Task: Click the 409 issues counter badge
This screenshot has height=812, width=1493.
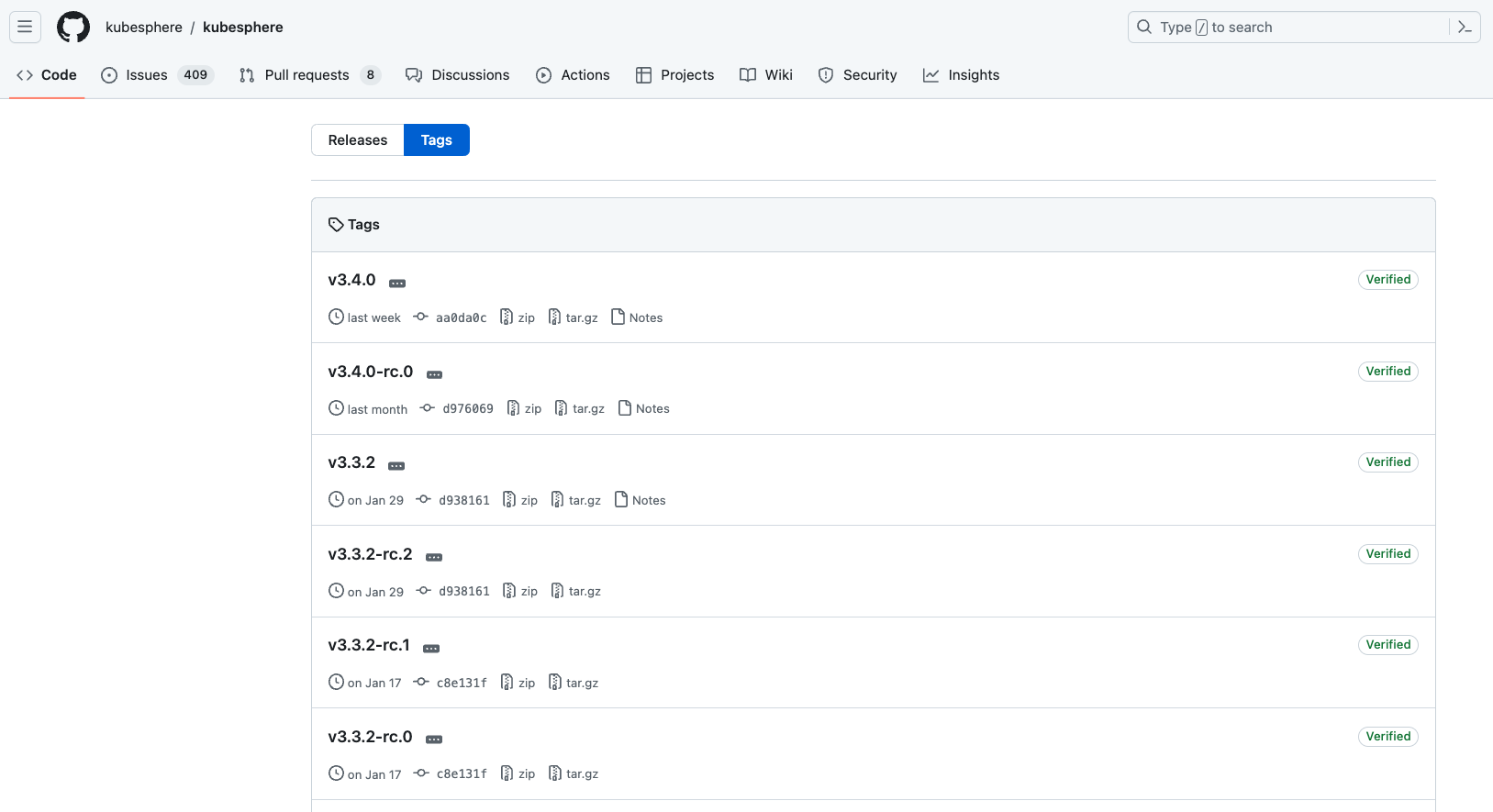Action: coord(195,75)
